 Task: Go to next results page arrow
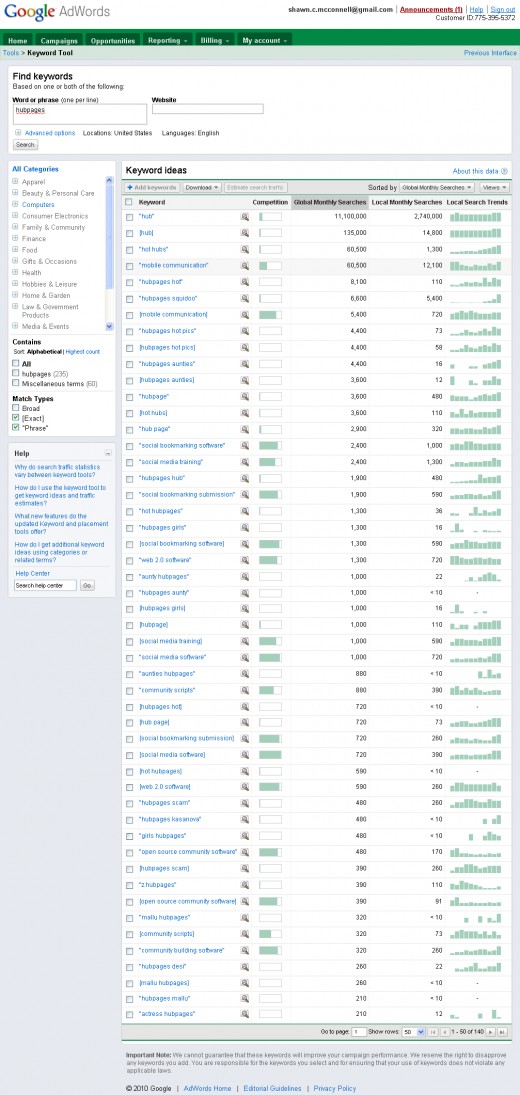[x=491, y=1031]
